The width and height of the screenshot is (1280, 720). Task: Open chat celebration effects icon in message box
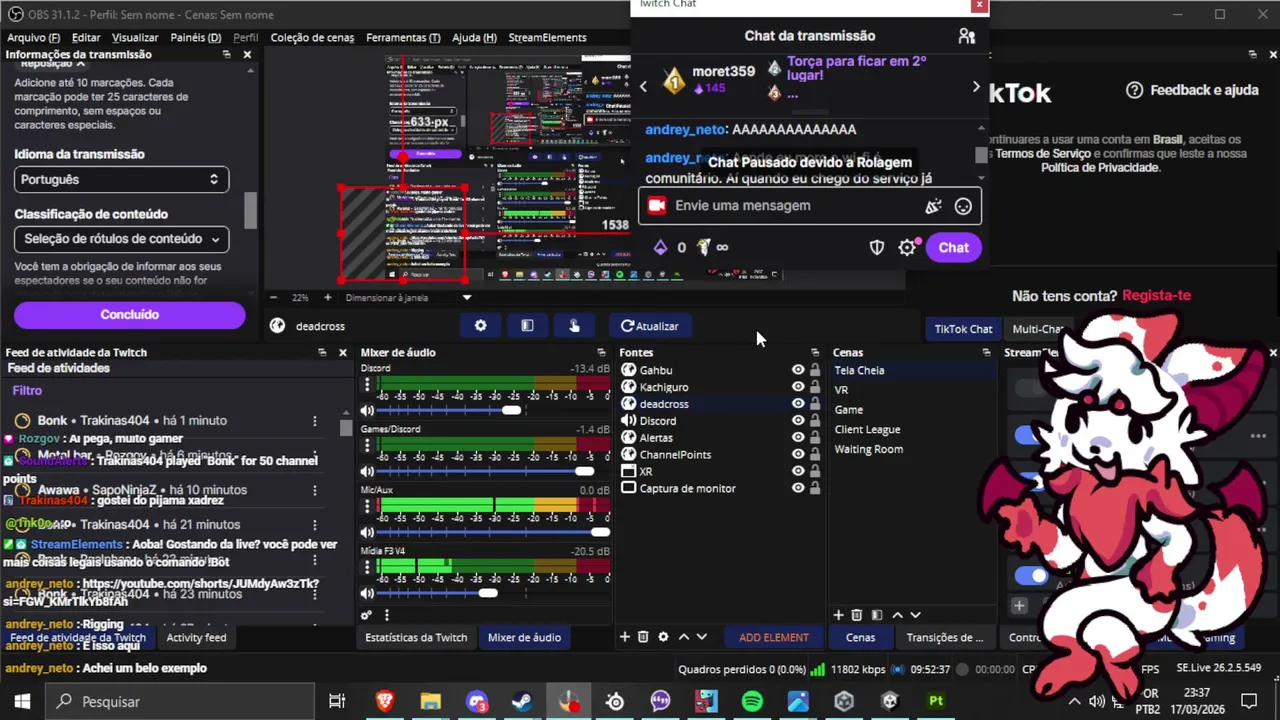point(933,206)
